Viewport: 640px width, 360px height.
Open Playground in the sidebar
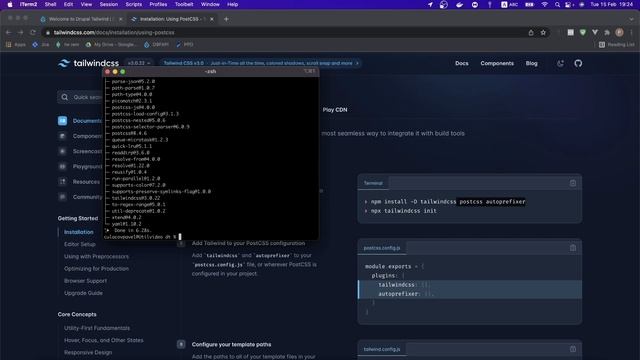(x=80, y=167)
